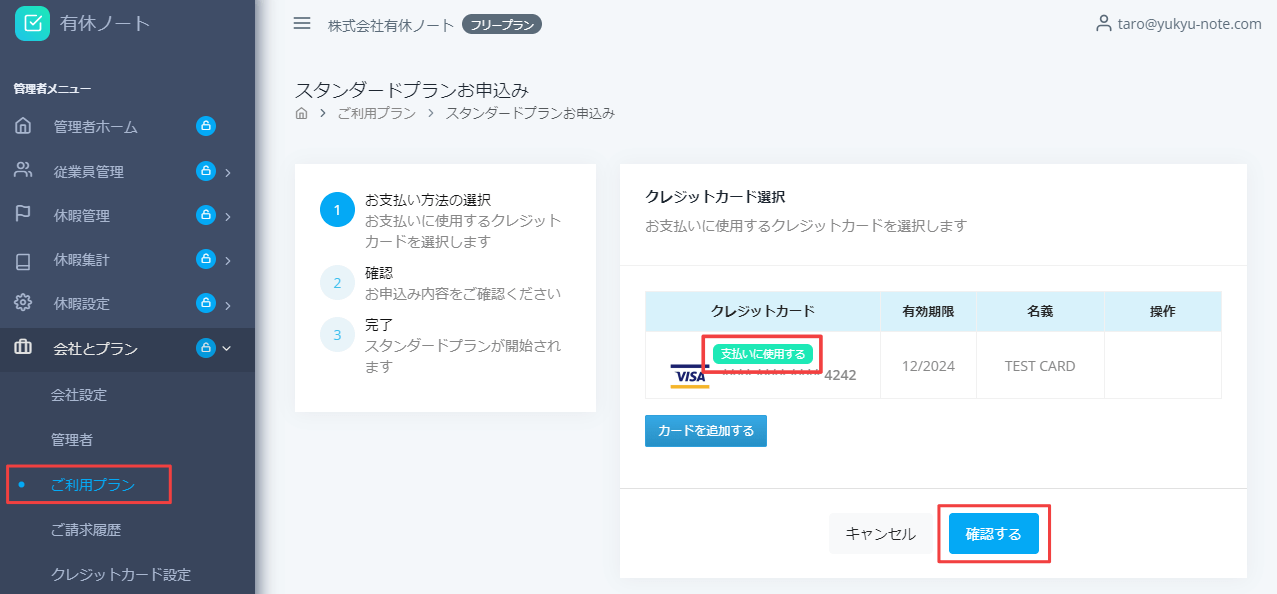Open 会社設定 in the sidebar
Viewport: 1277px width, 594px height.
tap(79, 395)
